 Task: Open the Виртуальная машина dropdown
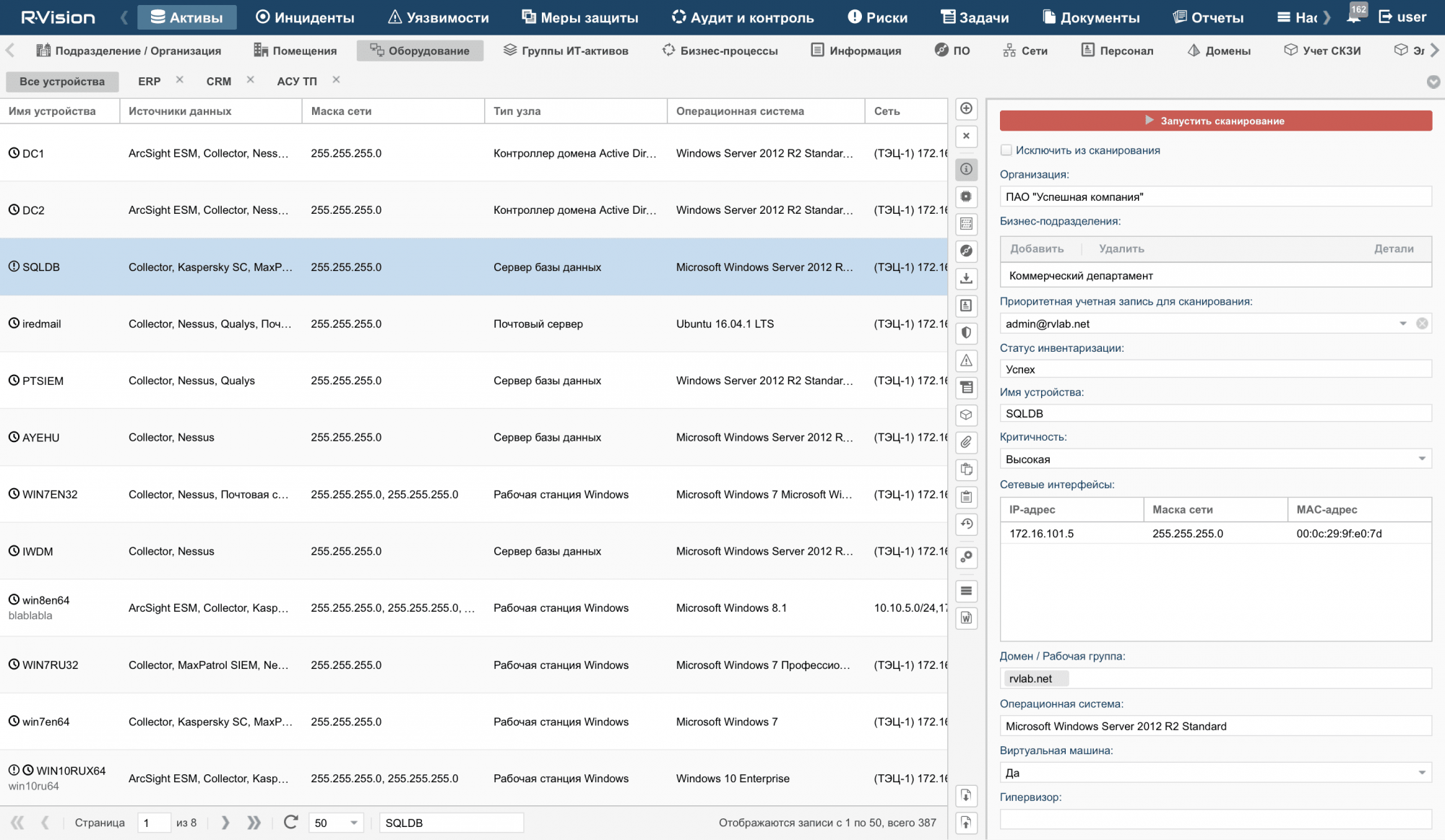(1421, 773)
